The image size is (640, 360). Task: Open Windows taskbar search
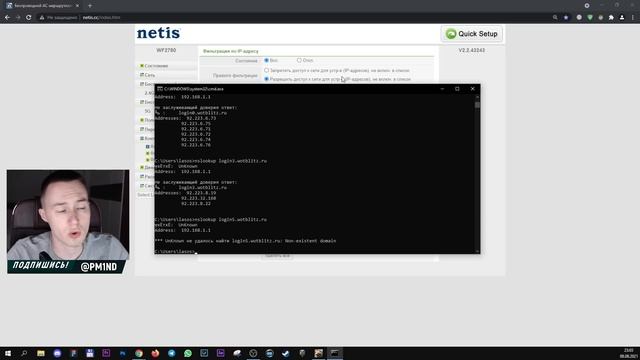point(24,353)
